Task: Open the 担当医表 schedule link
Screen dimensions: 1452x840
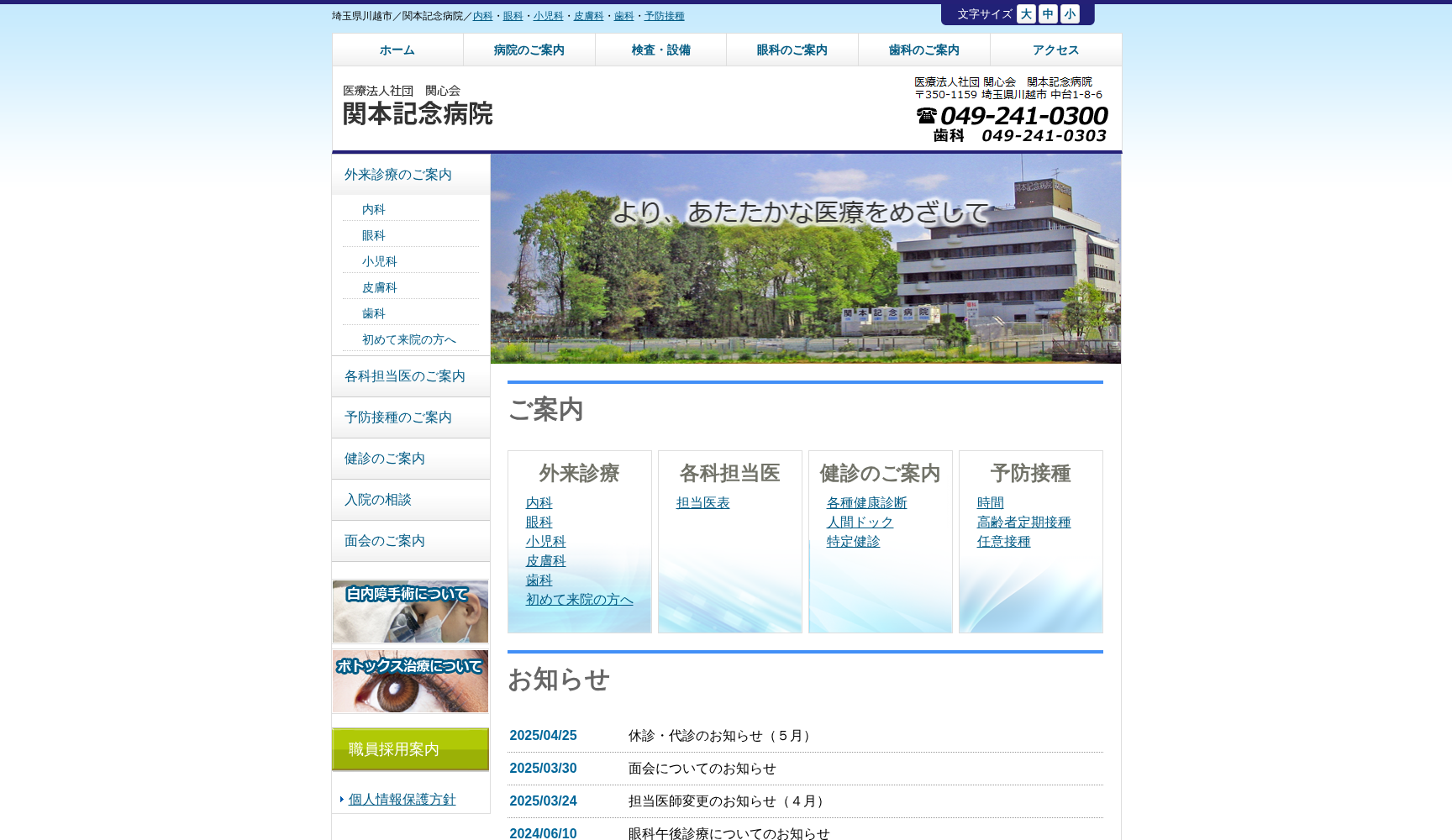Action: [x=702, y=502]
